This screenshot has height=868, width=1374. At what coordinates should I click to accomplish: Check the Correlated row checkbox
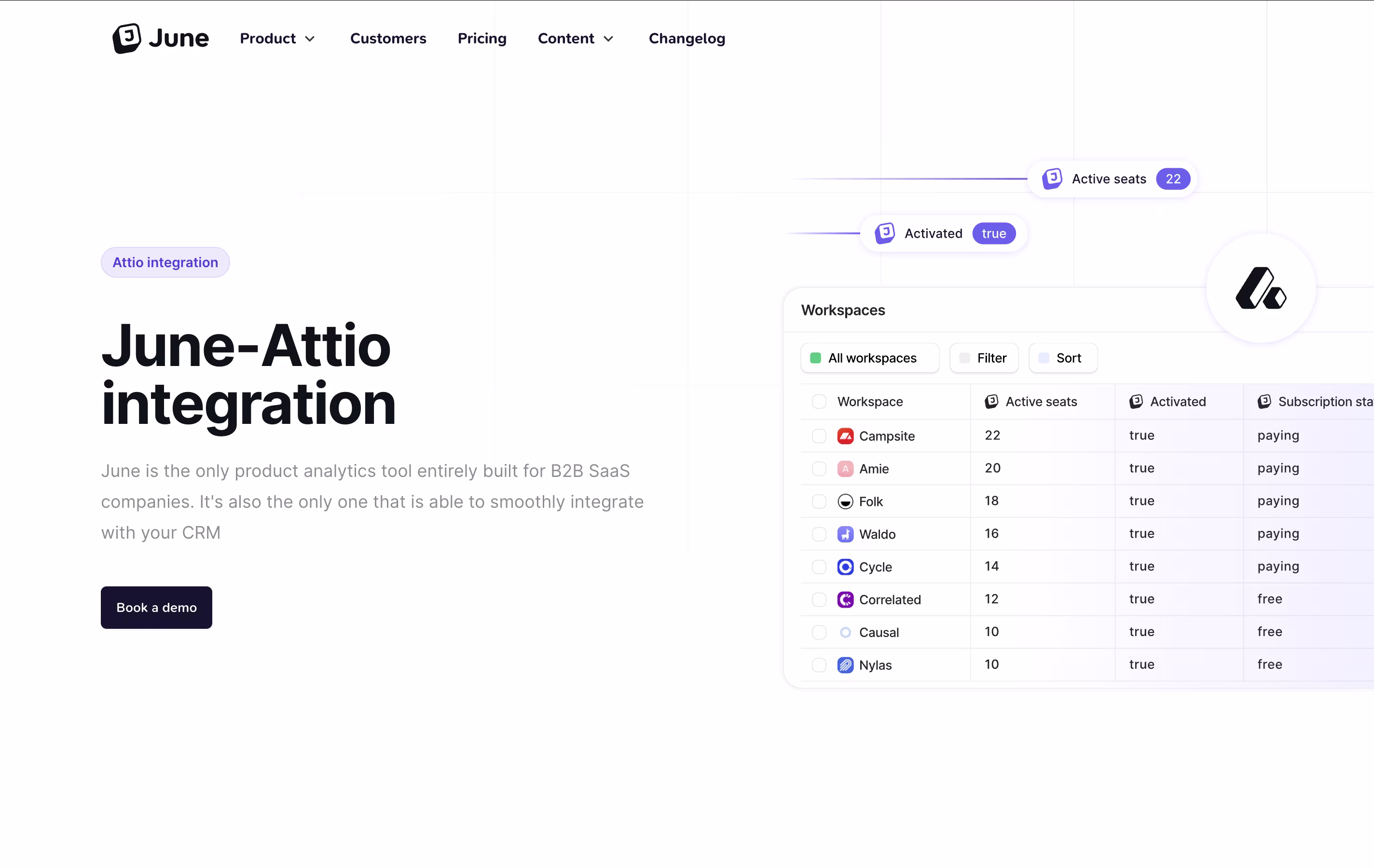(819, 599)
